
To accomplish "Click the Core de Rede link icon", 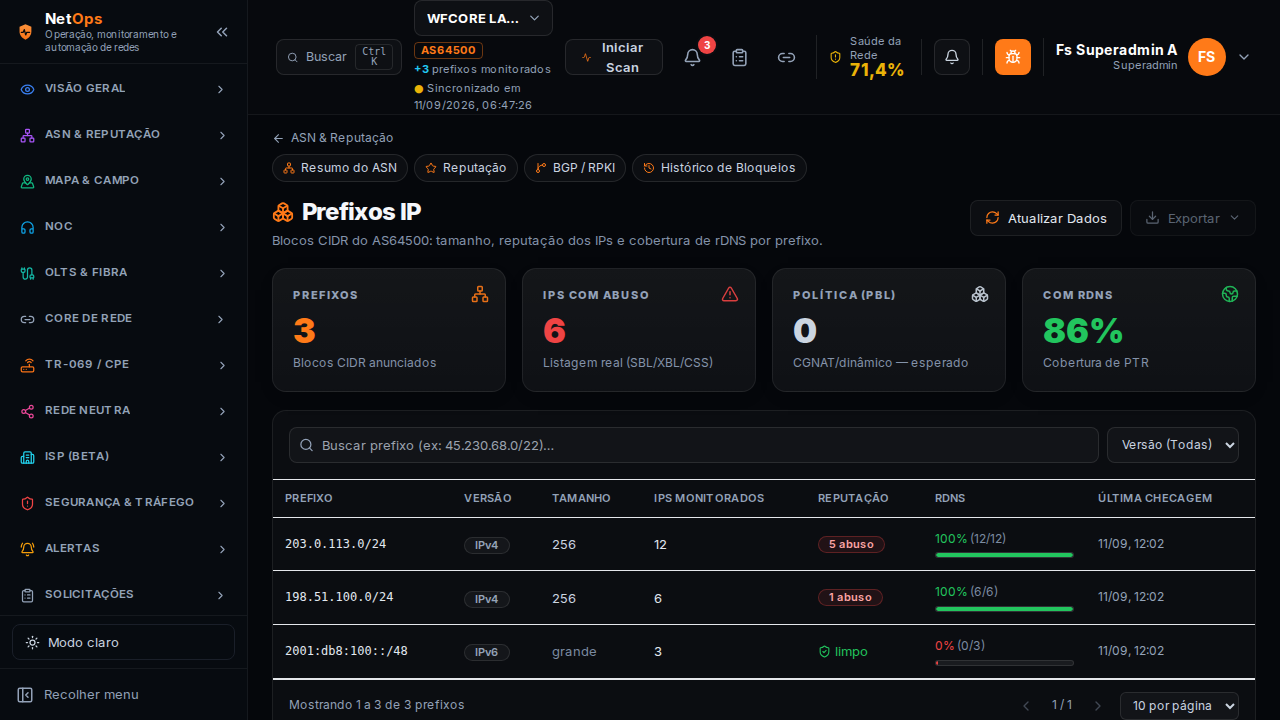I will [x=28, y=319].
